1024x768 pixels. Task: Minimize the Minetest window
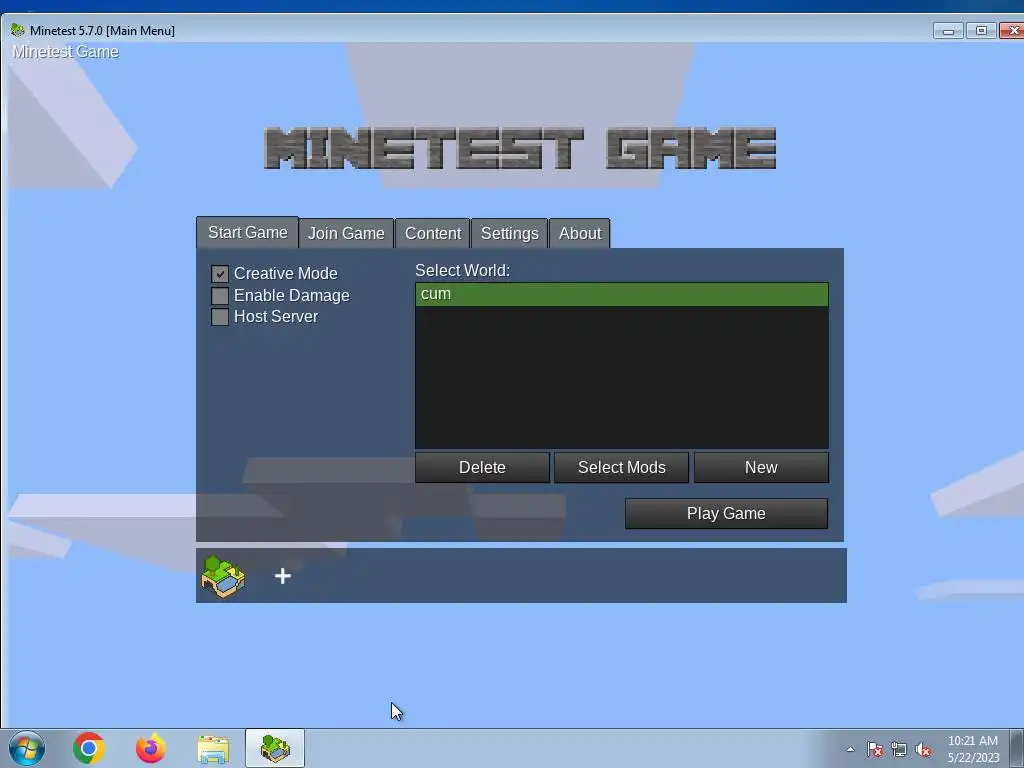[948, 31]
